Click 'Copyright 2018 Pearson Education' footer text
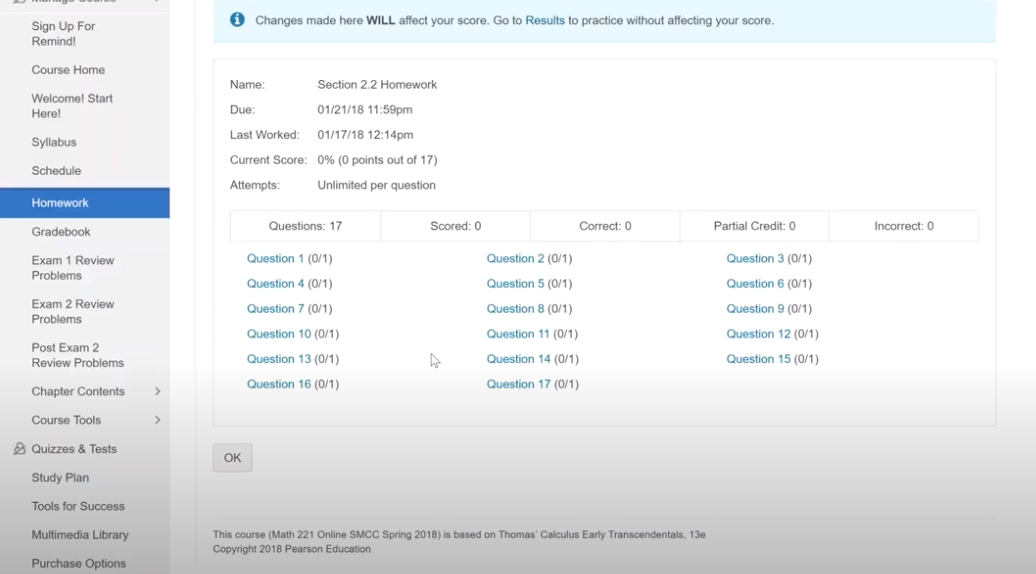Viewport: 1036px width, 574px height. [x=291, y=549]
